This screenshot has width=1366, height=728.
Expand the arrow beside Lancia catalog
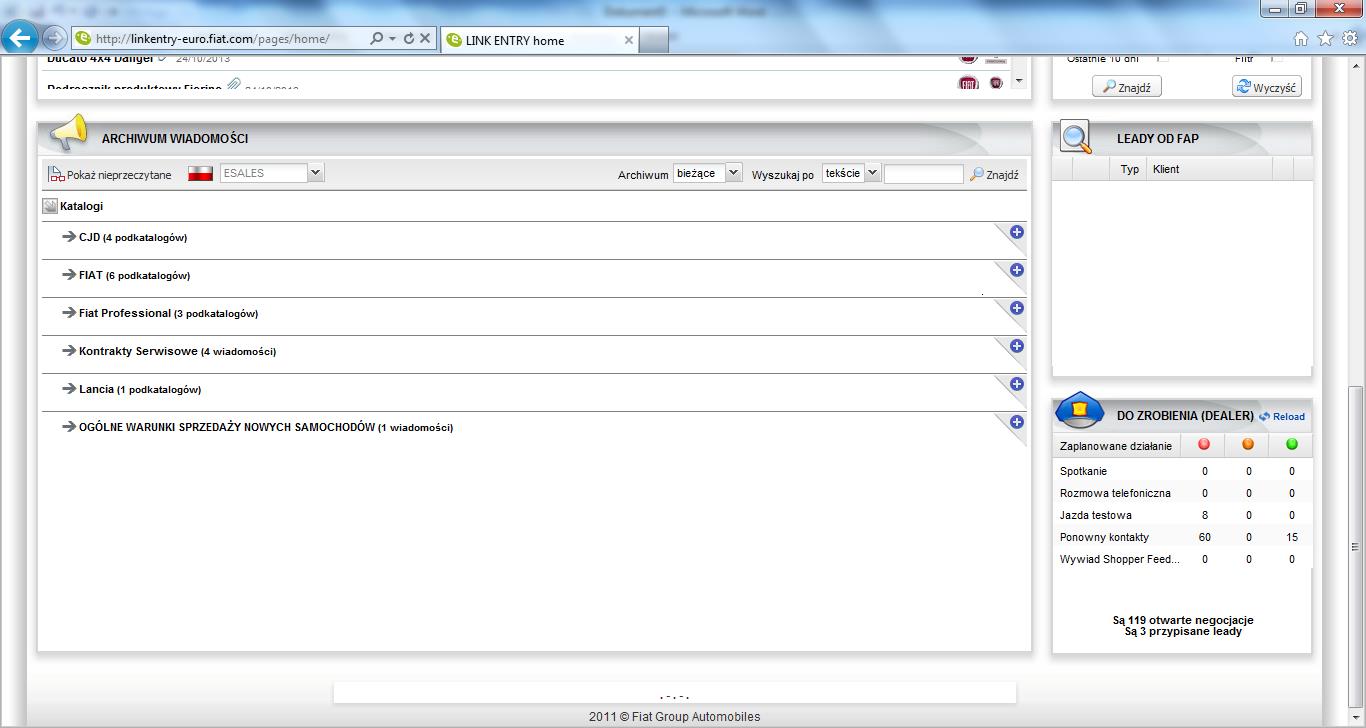tap(69, 389)
